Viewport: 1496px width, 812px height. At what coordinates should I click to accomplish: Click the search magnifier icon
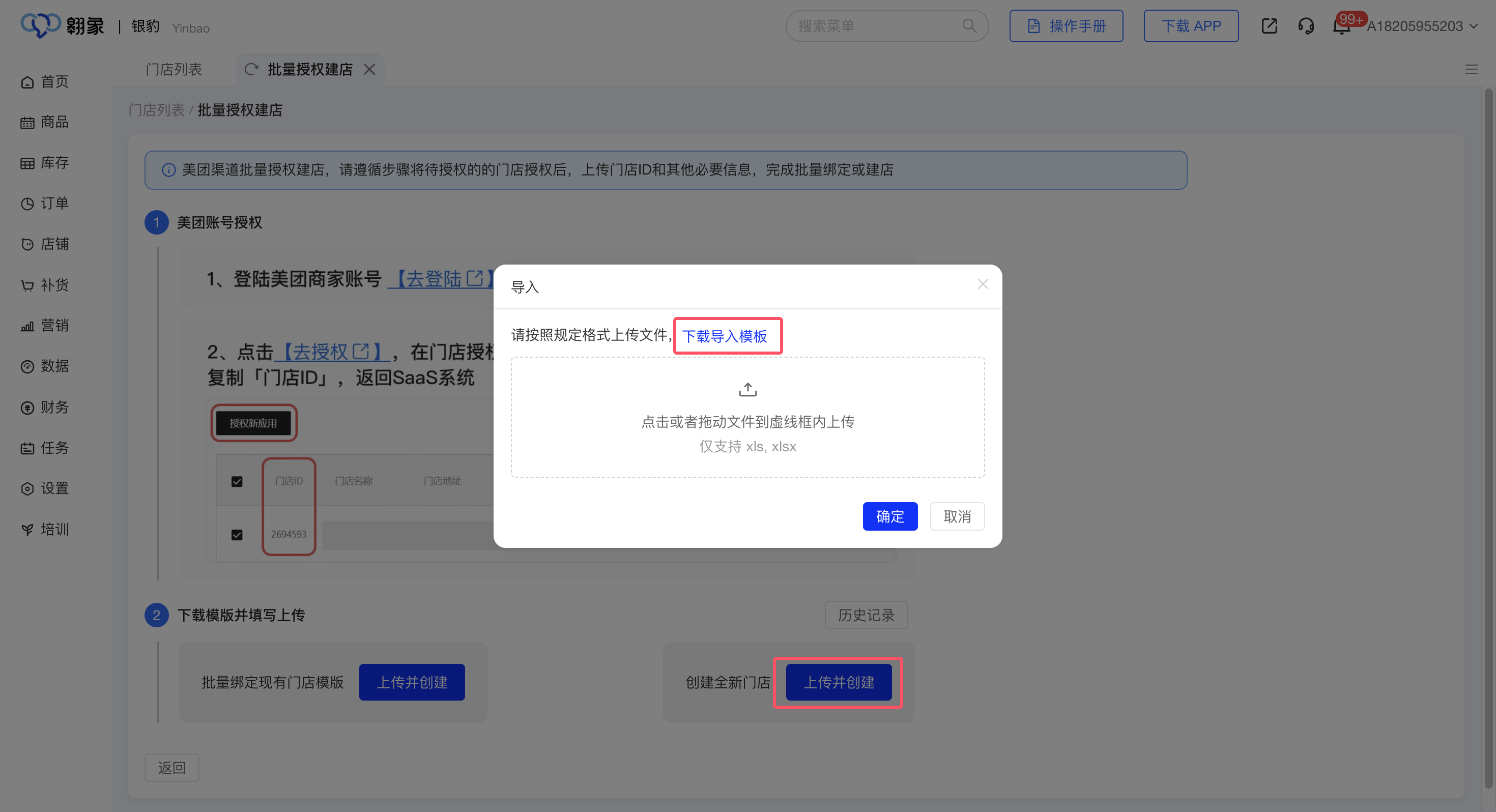click(x=969, y=26)
